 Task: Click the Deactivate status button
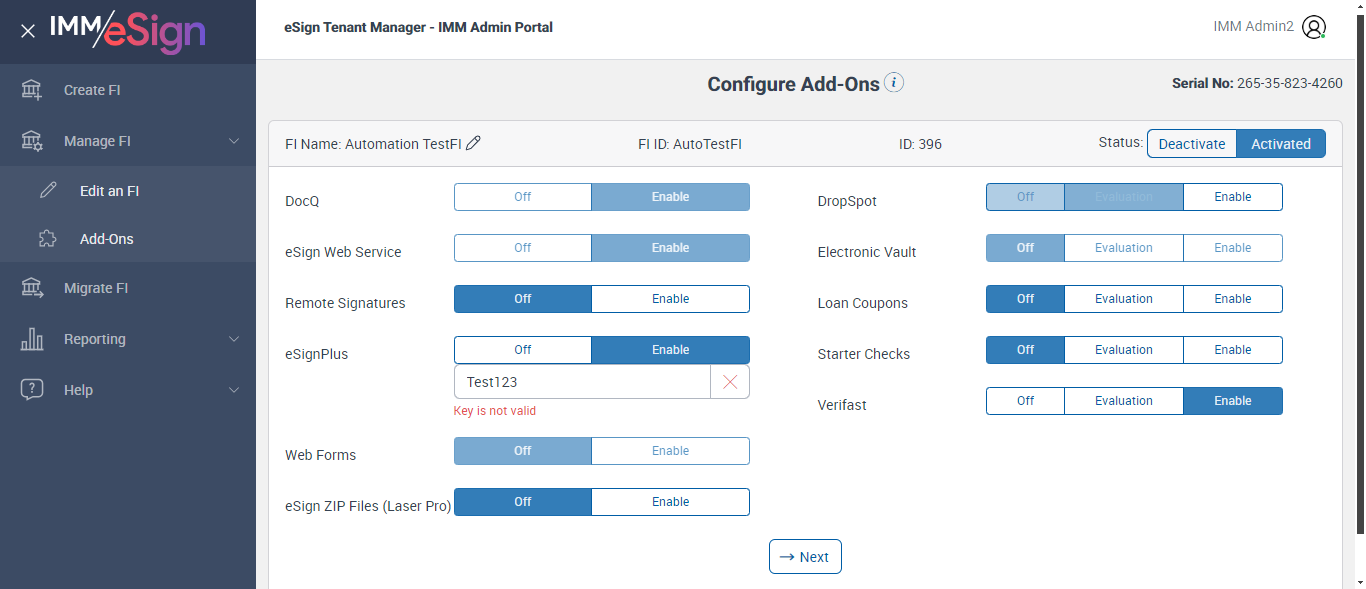point(1191,144)
